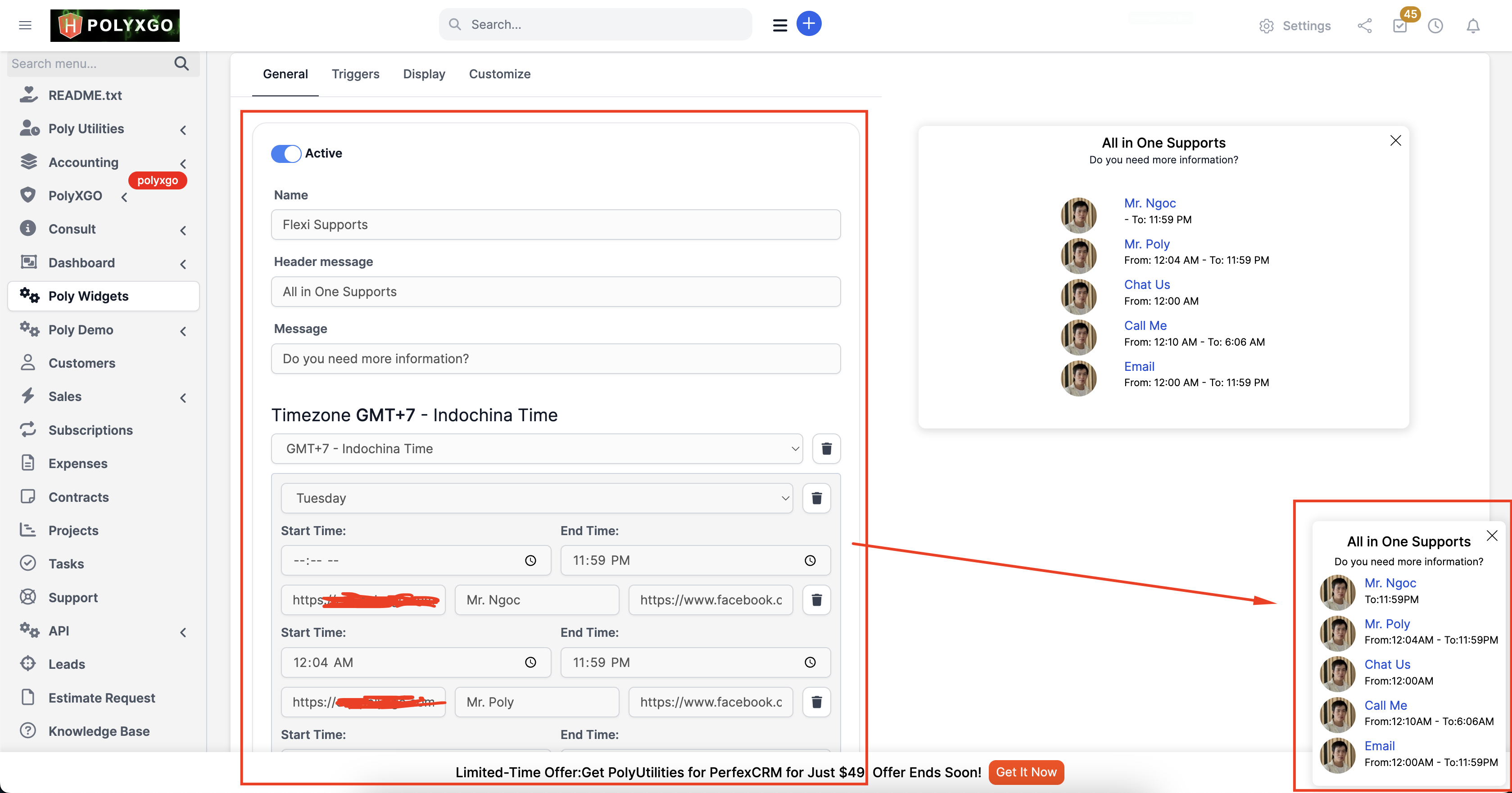Close the floating All in One Supports widget
This screenshot has width=1512, height=793.
tap(1491, 536)
